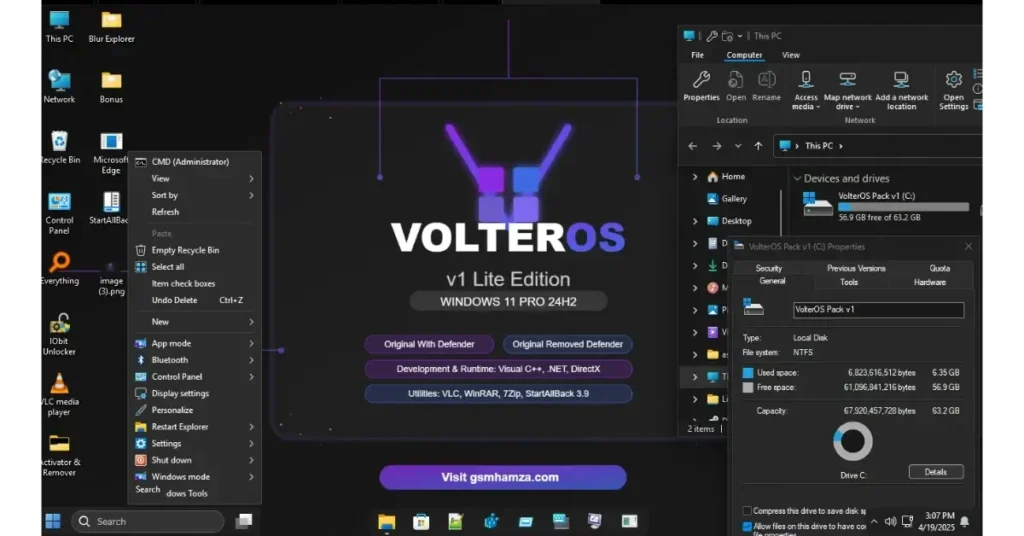Viewport: 1024px width, 536px height.
Task: Toggle Allow files on this drive indexed checkbox
Action: [747, 526]
